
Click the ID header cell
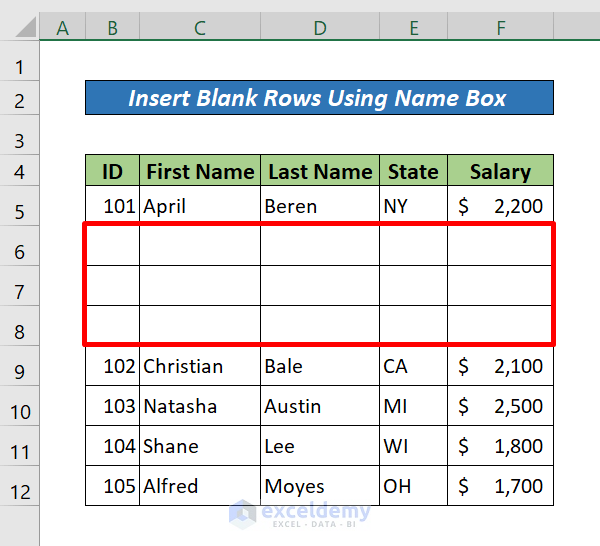click(112, 171)
